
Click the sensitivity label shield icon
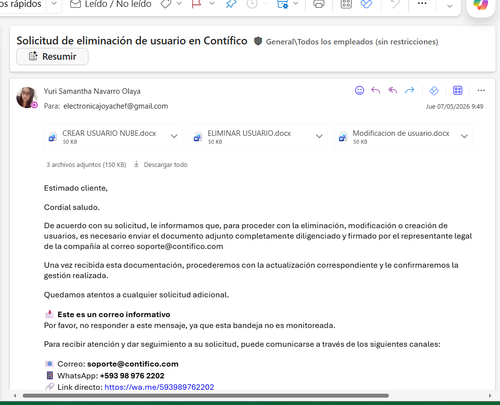coord(258,41)
